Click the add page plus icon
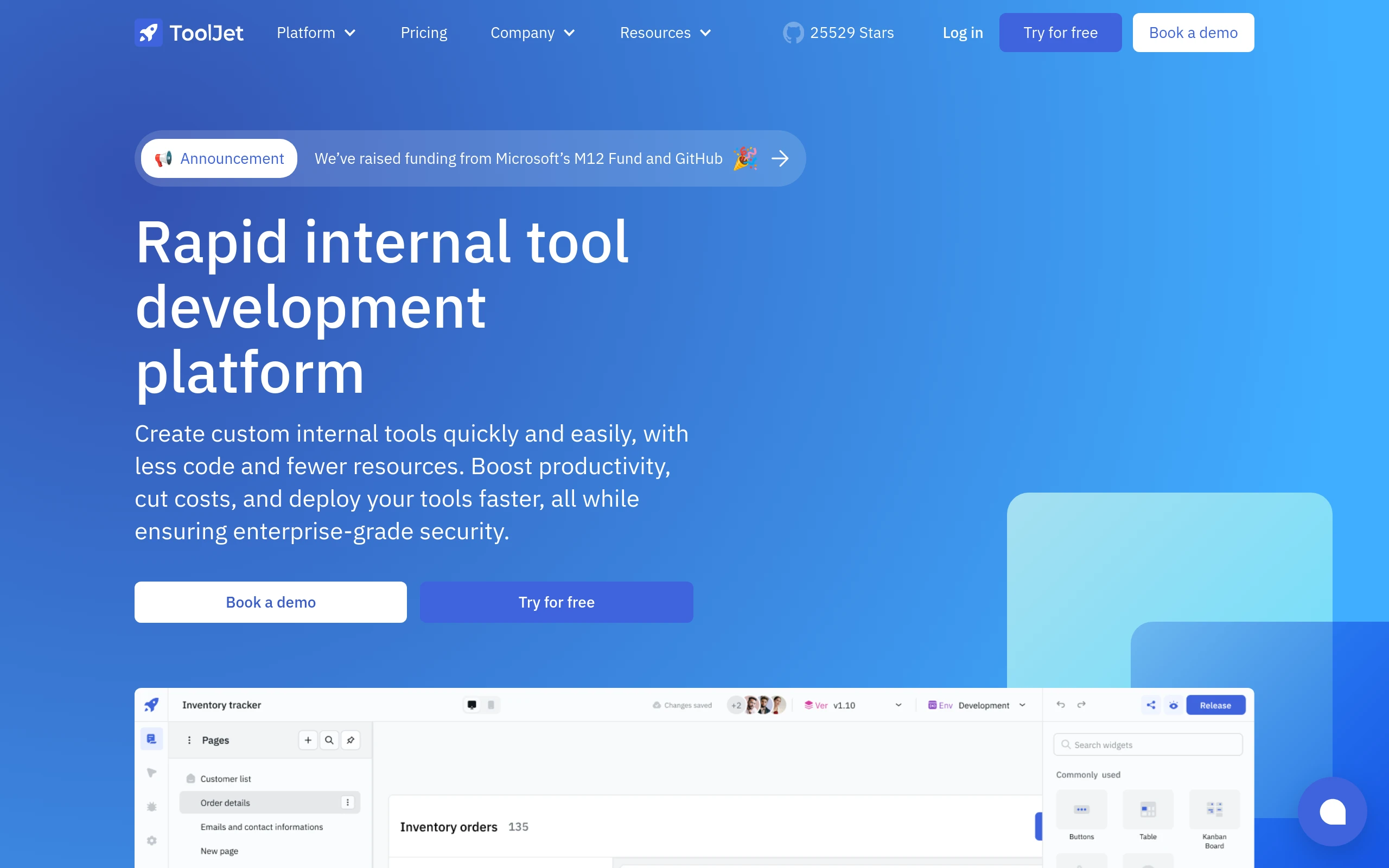 308,740
